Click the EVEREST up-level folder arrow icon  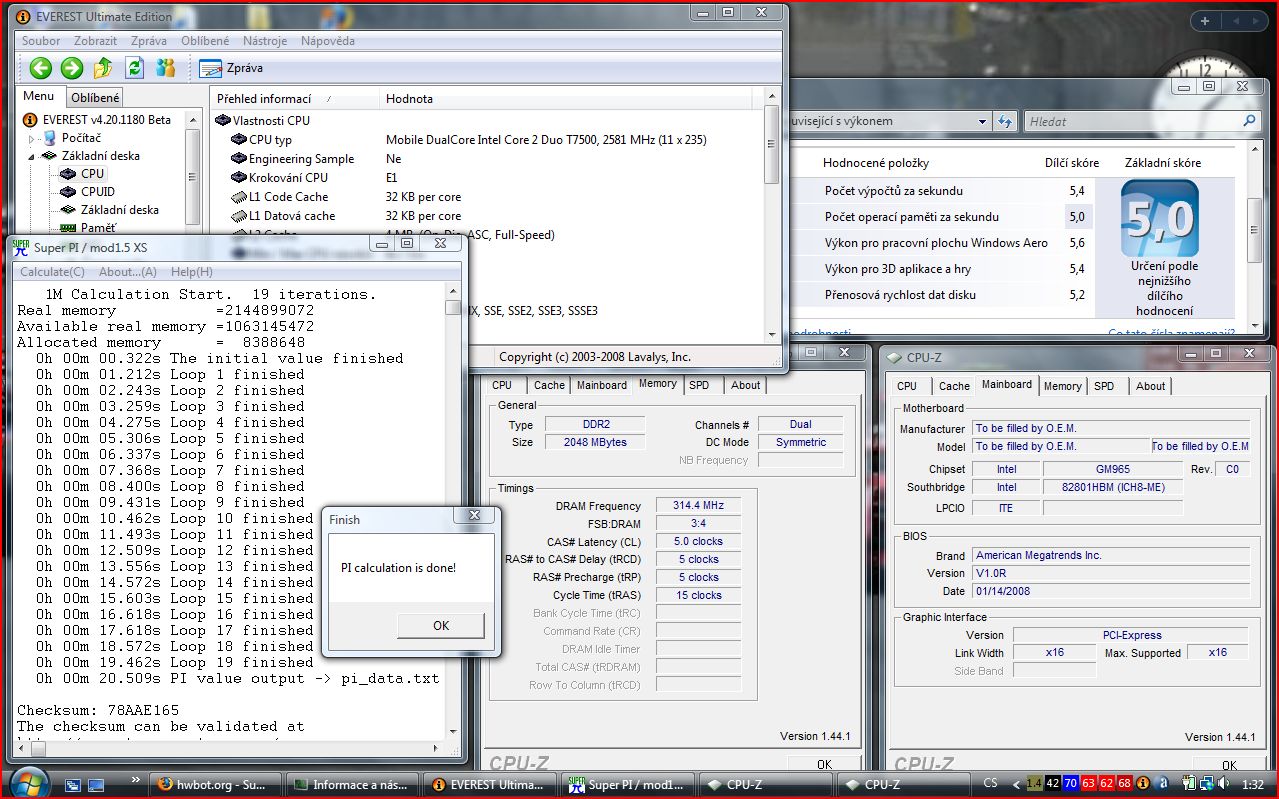pos(103,68)
